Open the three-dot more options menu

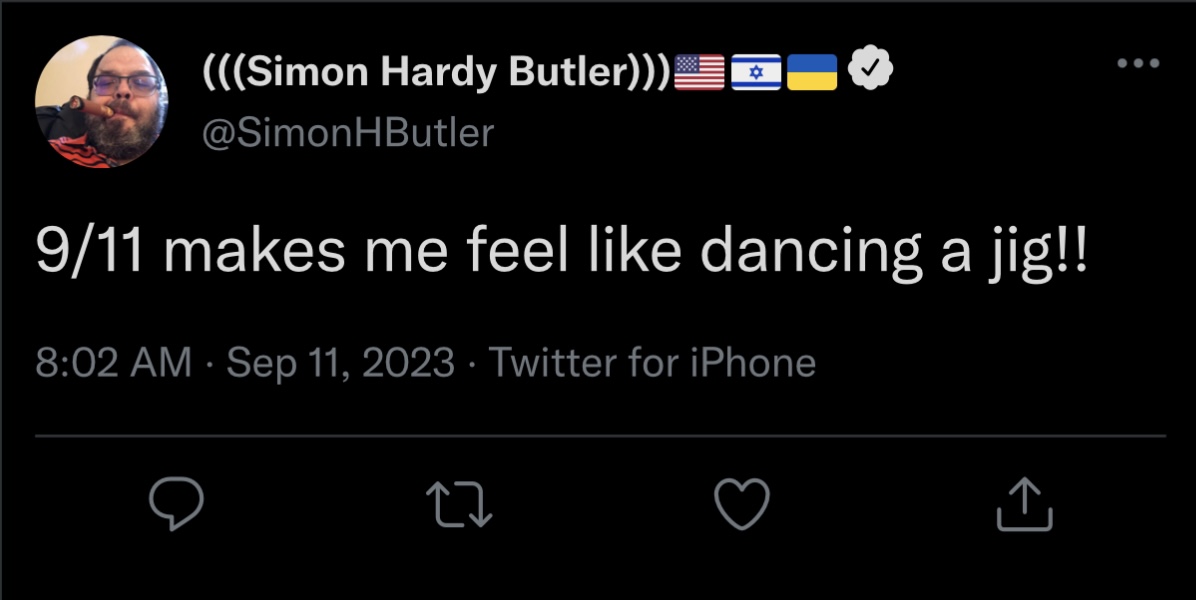(x=1139, y=63)
